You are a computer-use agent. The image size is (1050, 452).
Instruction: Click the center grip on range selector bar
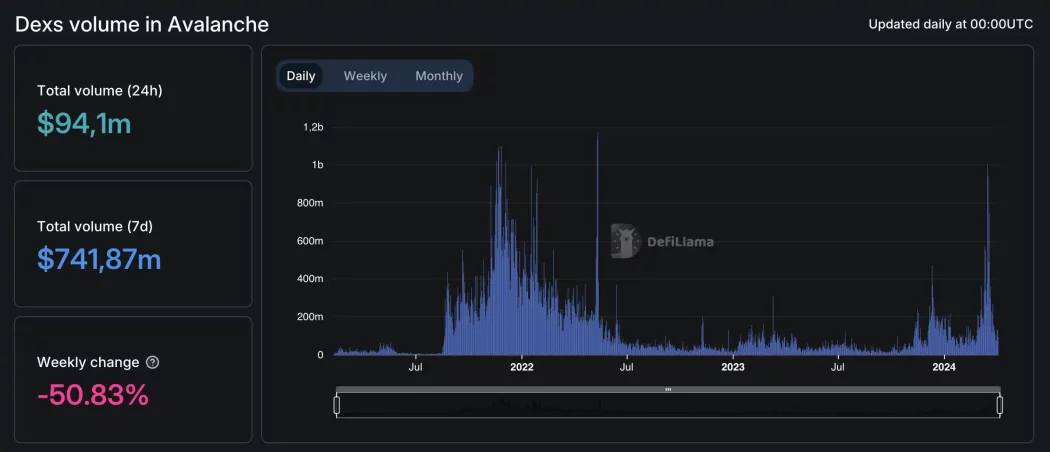(668, 389)
